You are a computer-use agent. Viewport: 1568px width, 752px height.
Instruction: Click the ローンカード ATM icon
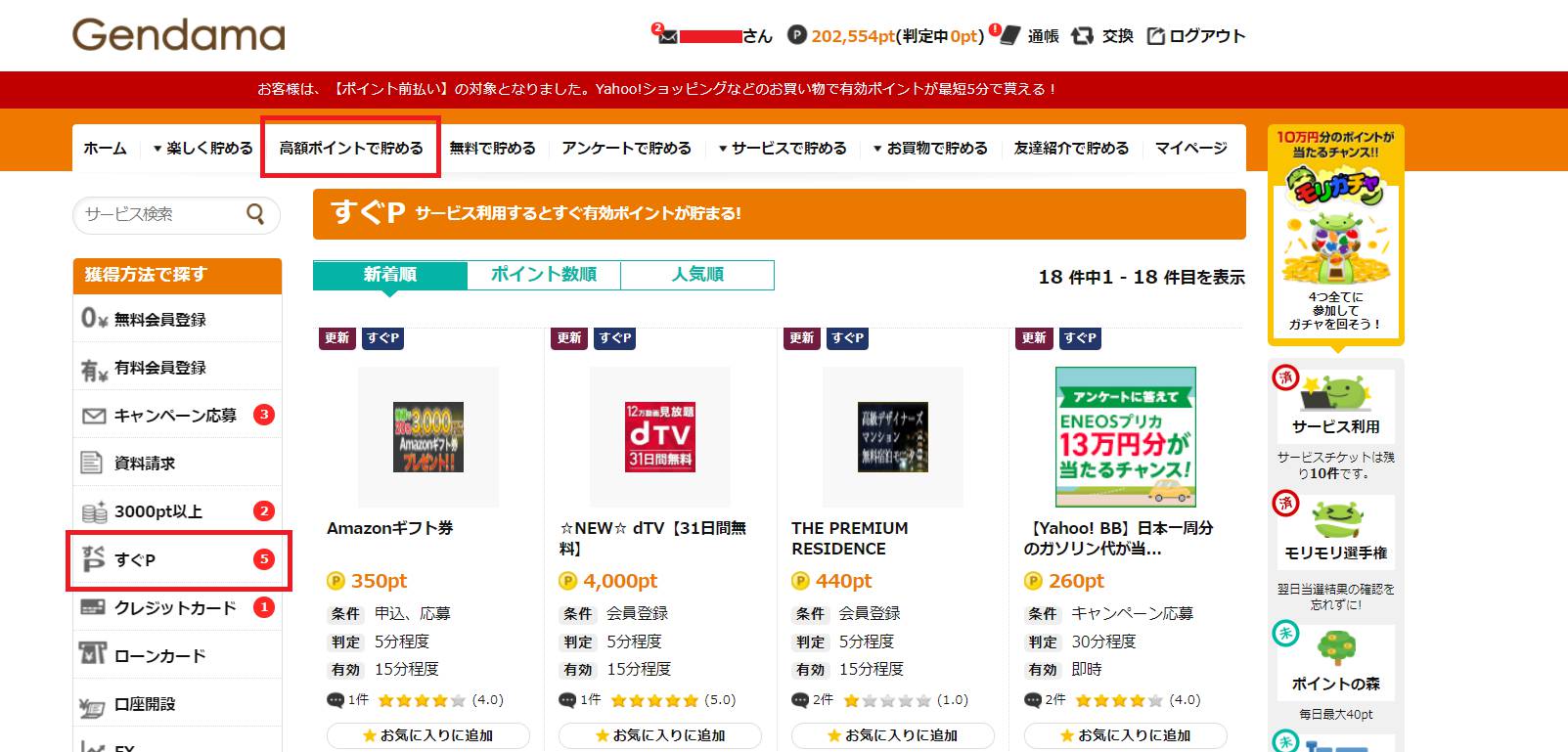93,654
